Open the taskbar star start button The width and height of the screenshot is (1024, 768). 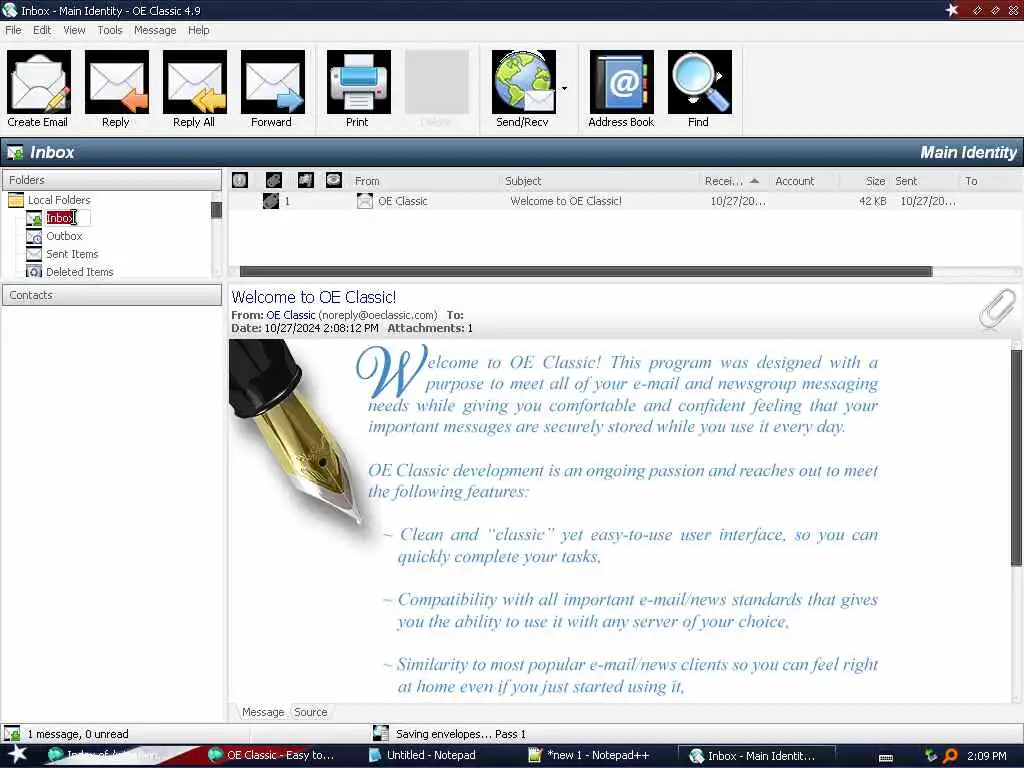click(x=17, y=754)
